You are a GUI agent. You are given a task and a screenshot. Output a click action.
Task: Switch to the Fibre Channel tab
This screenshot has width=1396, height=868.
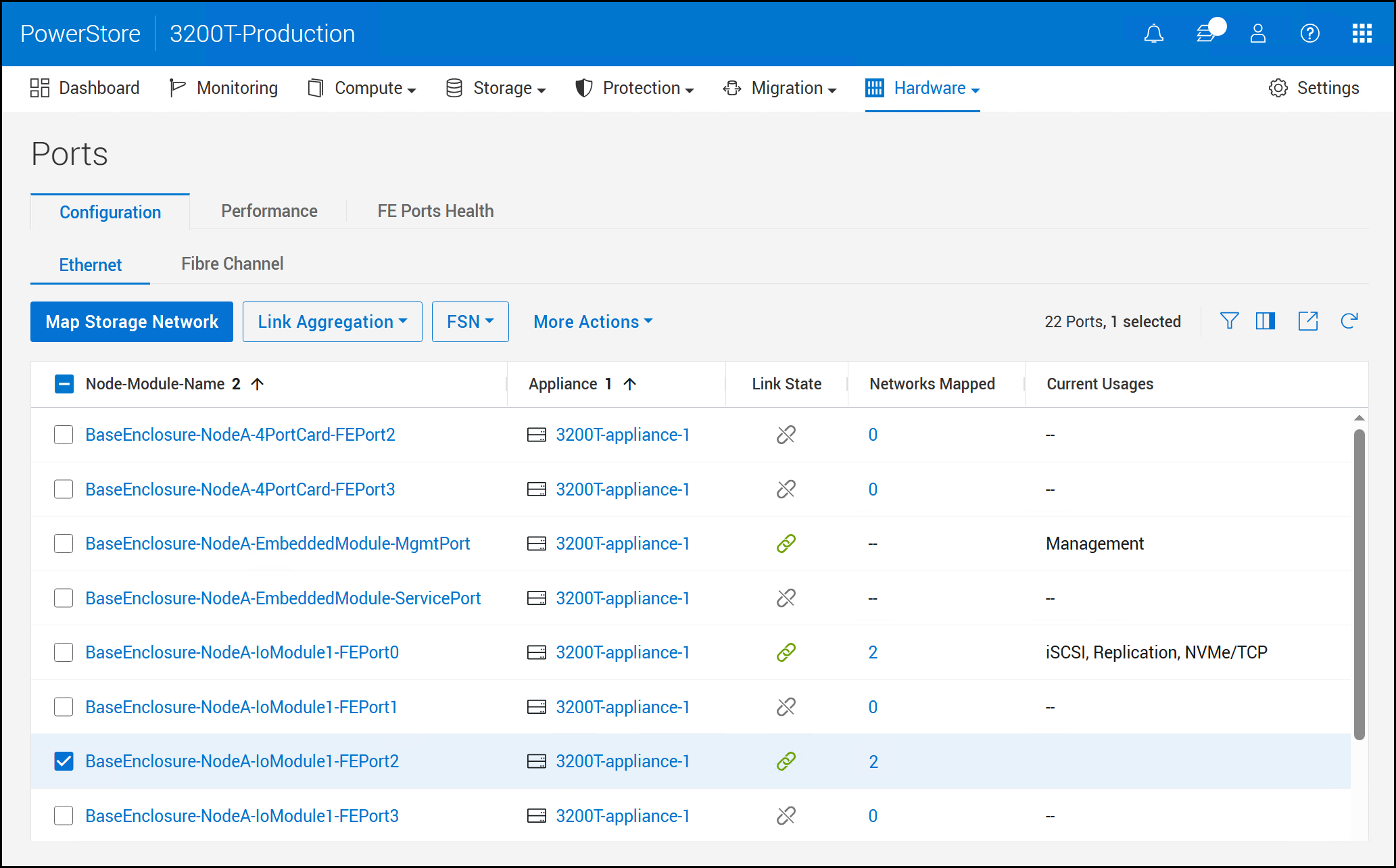(x=232, y=264)
